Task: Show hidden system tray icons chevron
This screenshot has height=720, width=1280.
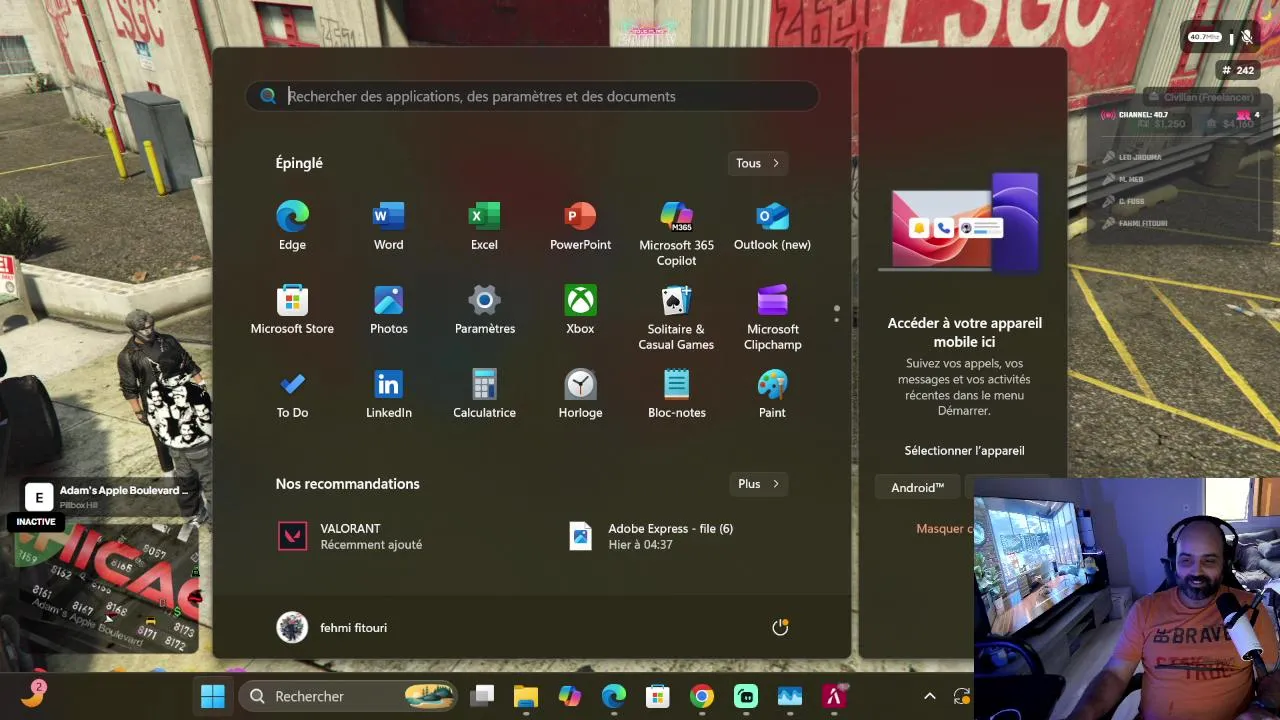Action: point(929,696)
